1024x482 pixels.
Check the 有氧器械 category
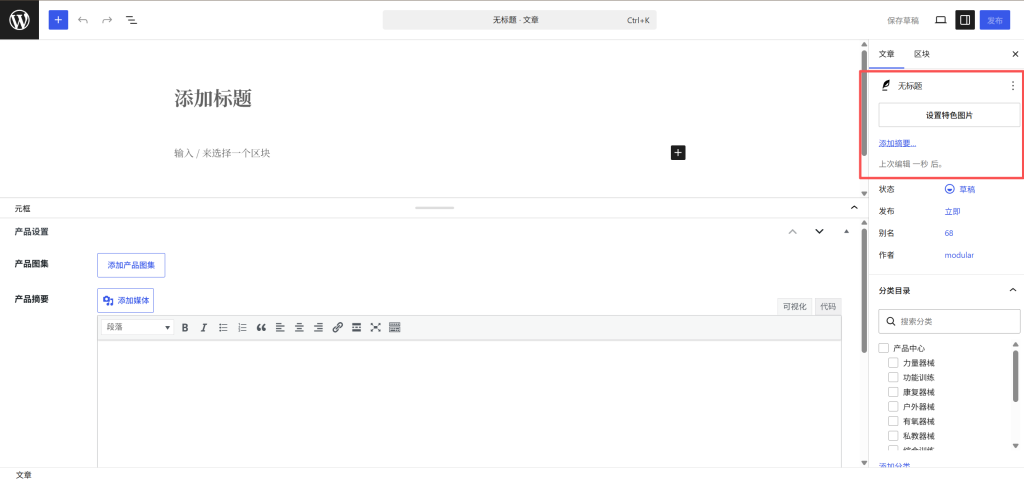(x=893, y=421)
